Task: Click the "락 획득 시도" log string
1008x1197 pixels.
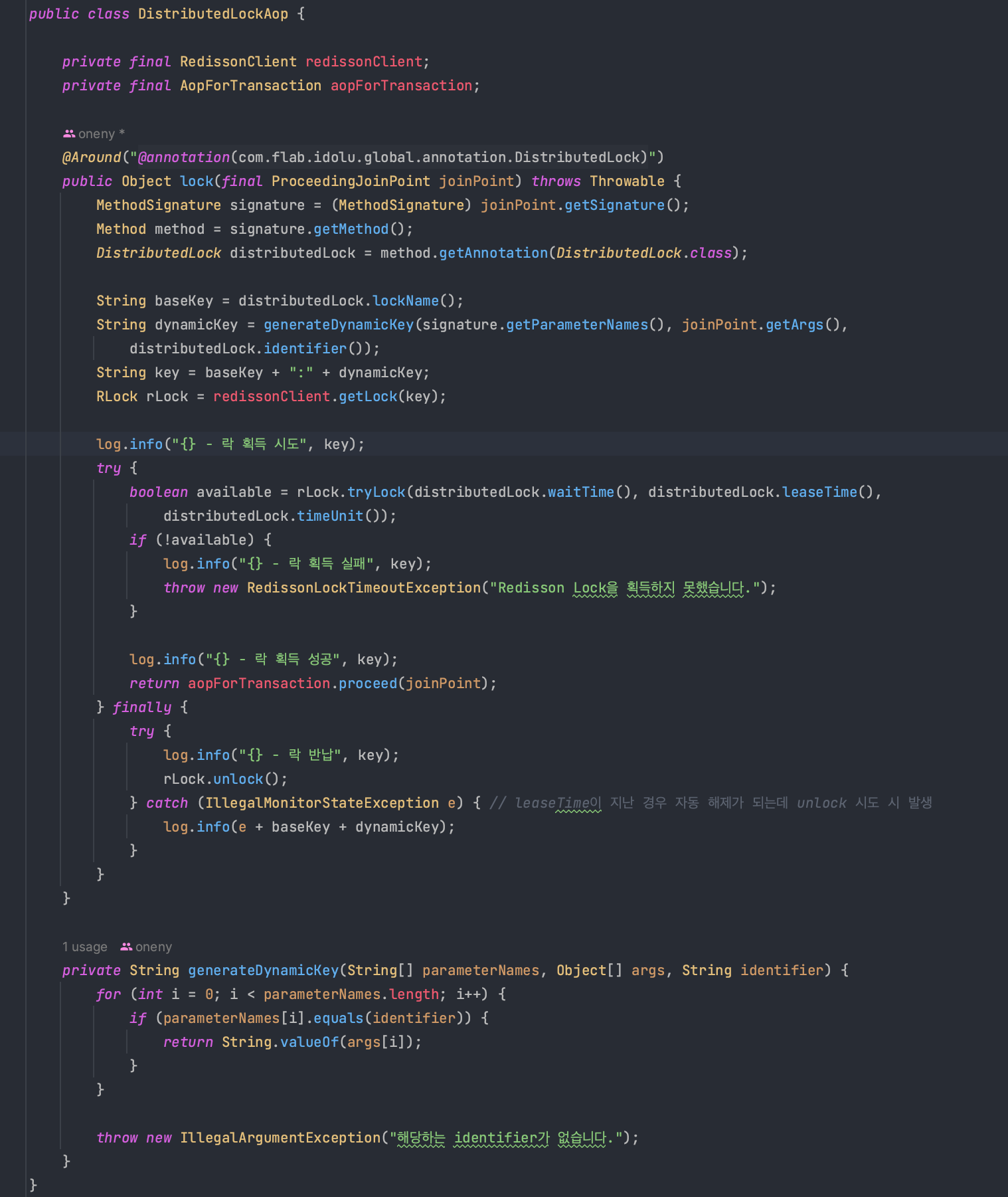Action: tap(239, 444)
